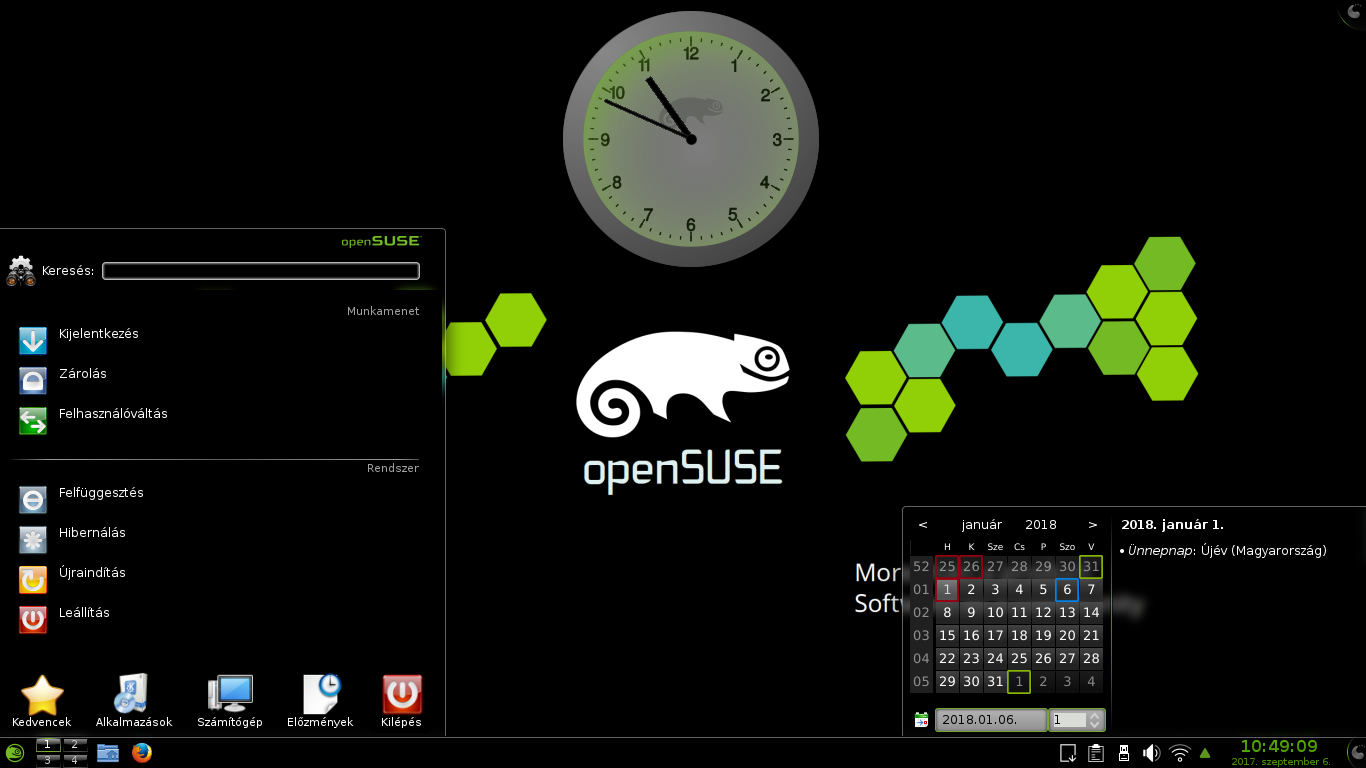Switch to virtual desktop 3
The image size is (1366, 768).
(x=48, y=760)
